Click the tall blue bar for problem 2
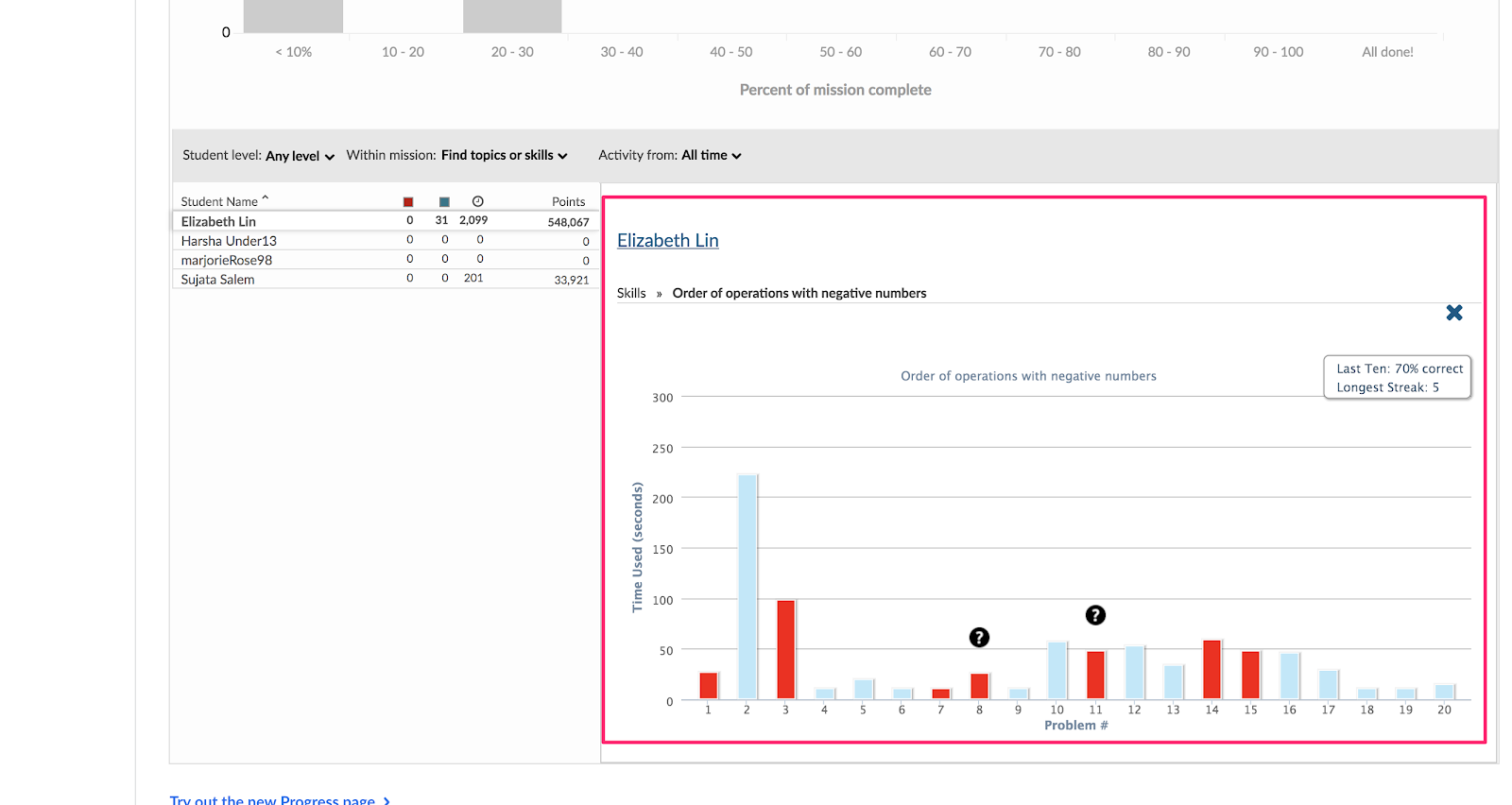Image resolution: width=1512 pixels, height=805 pixels. (x=747, y=586)
